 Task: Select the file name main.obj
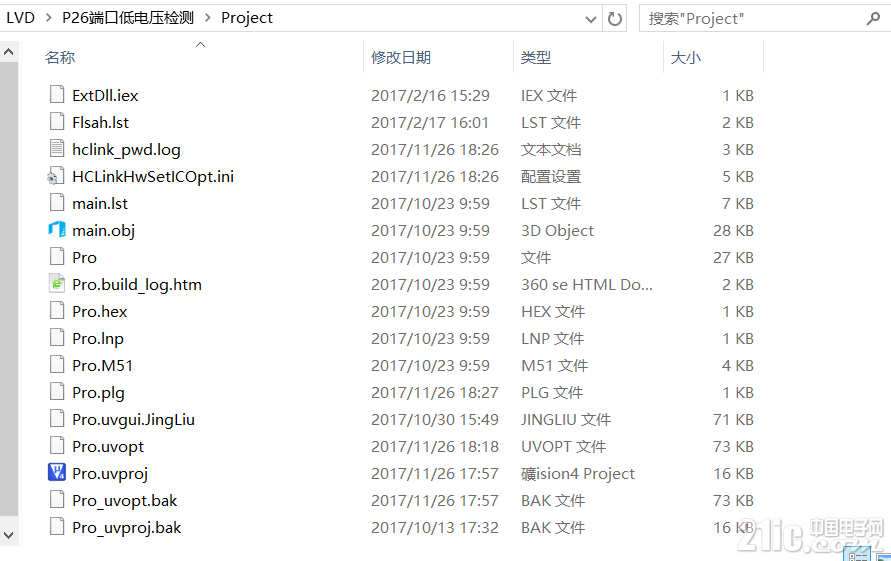pos(103,230)
